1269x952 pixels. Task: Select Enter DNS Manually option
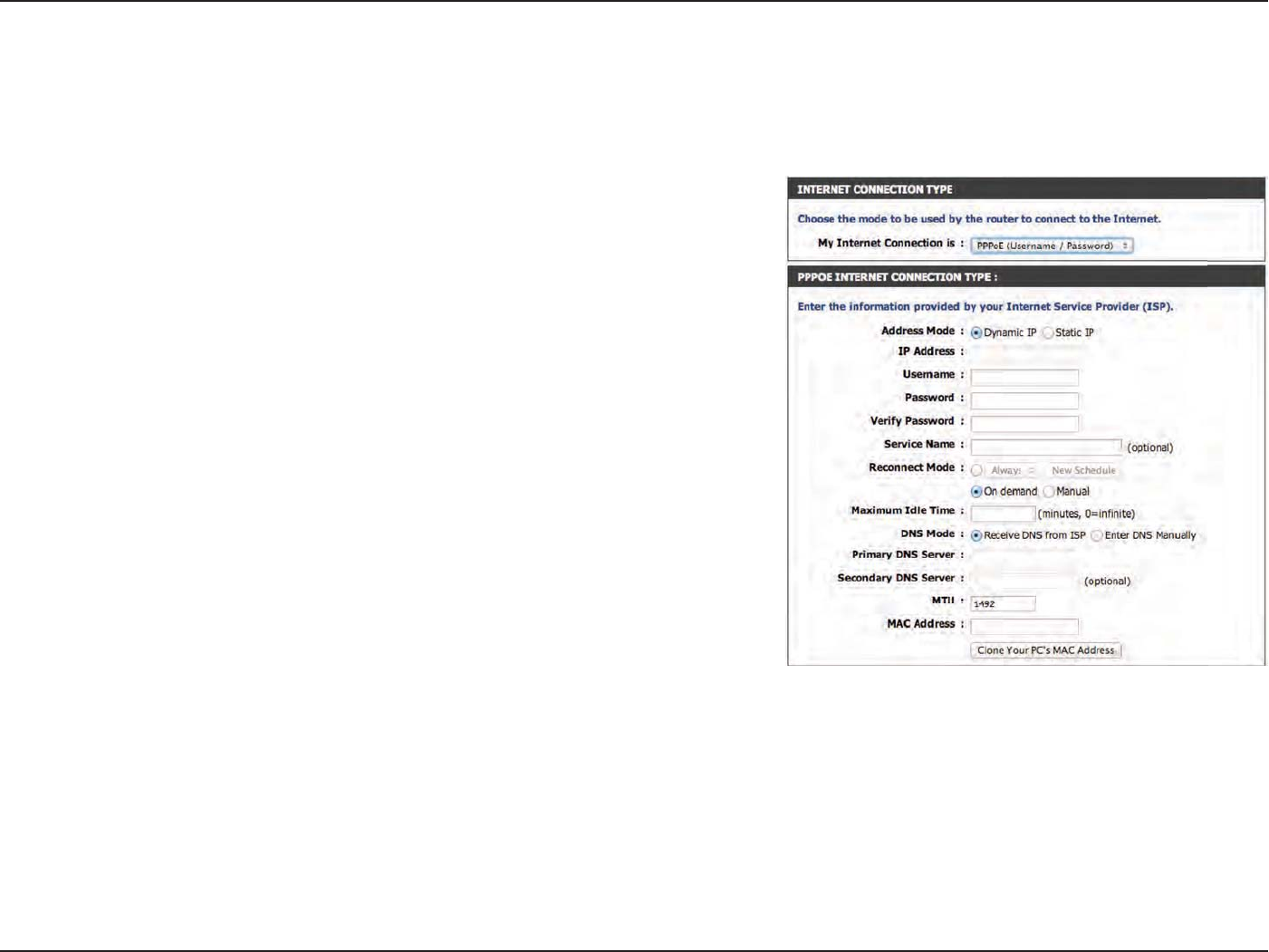[1097, 536]
